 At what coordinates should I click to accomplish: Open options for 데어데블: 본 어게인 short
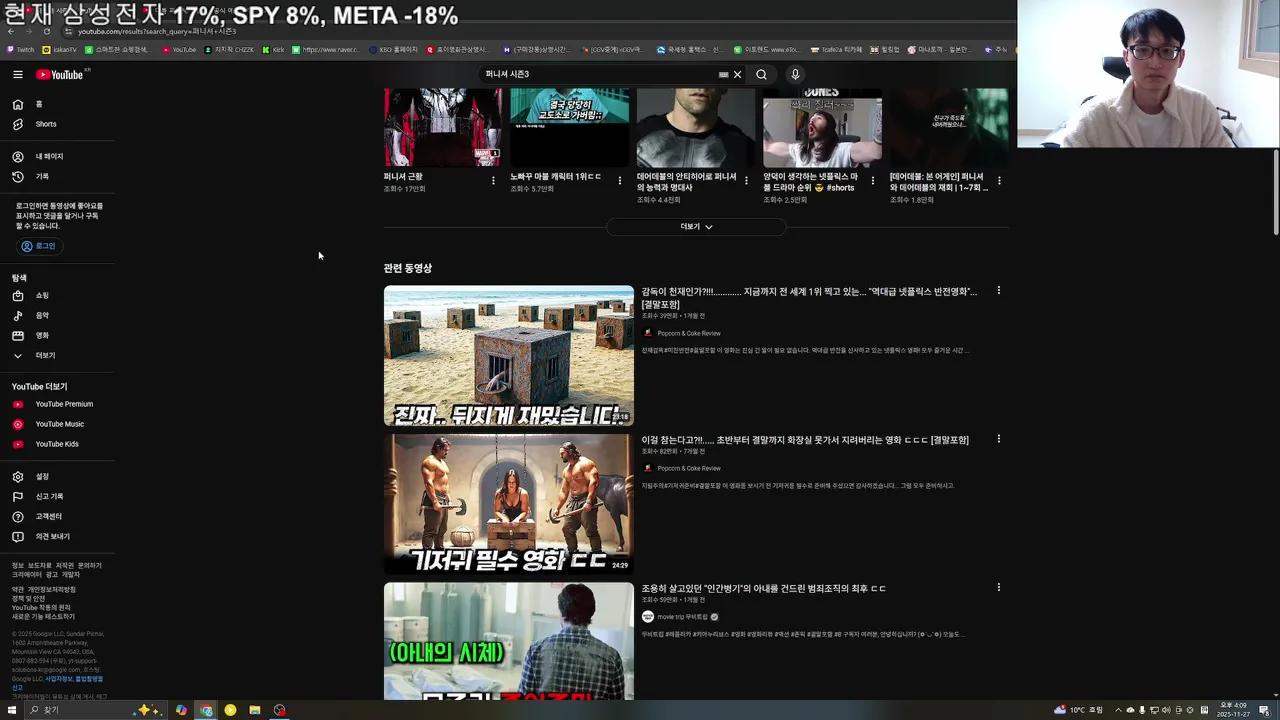point(999,181)
